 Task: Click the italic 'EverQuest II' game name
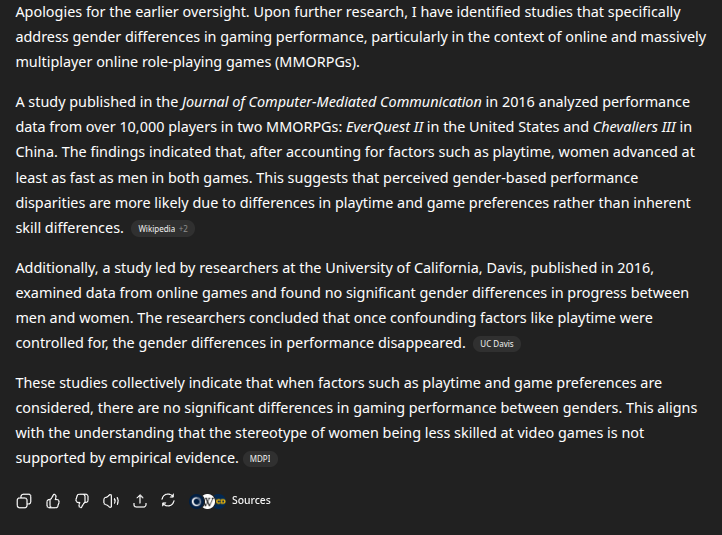(384, 127)
